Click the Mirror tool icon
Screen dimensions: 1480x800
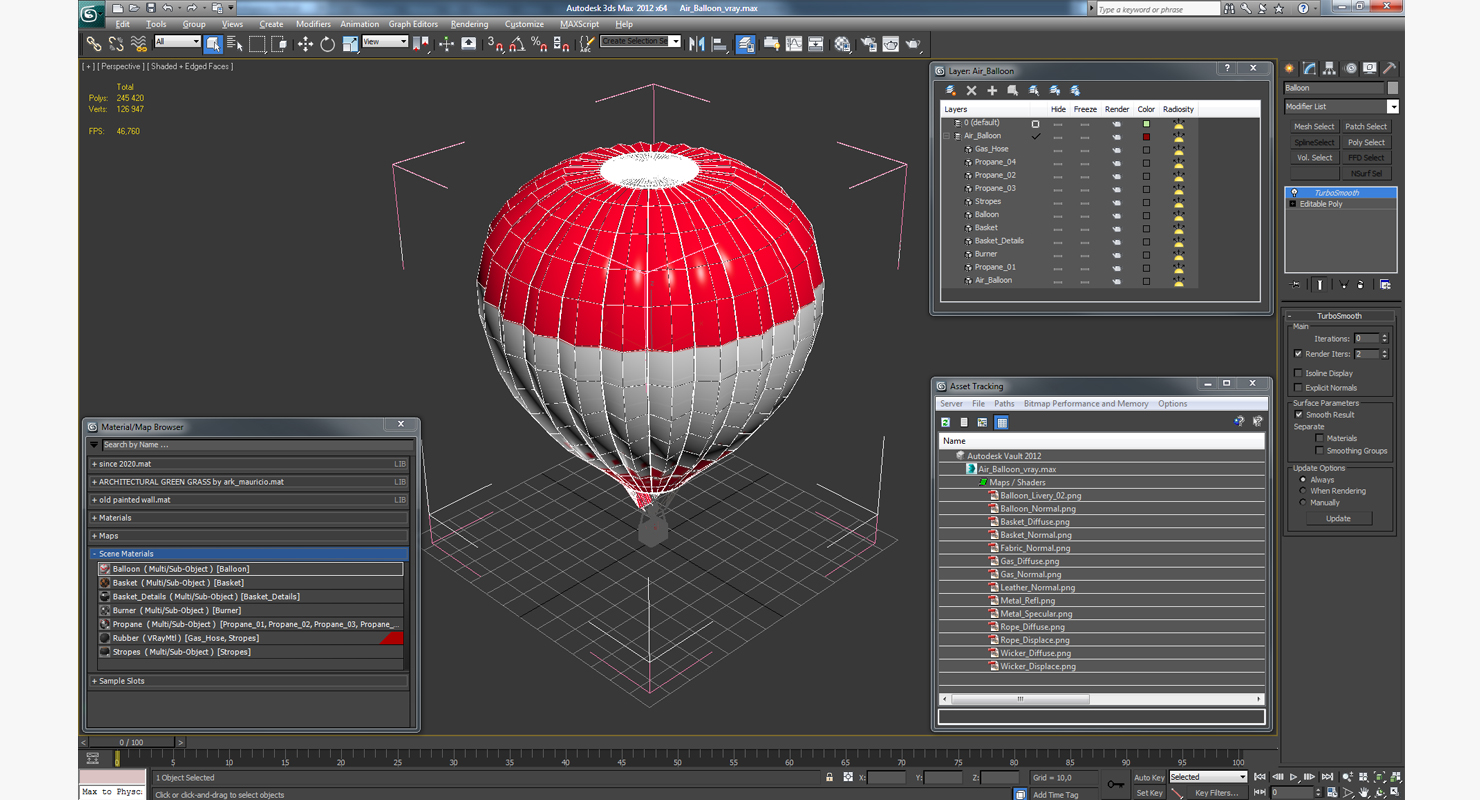(697, 44)
